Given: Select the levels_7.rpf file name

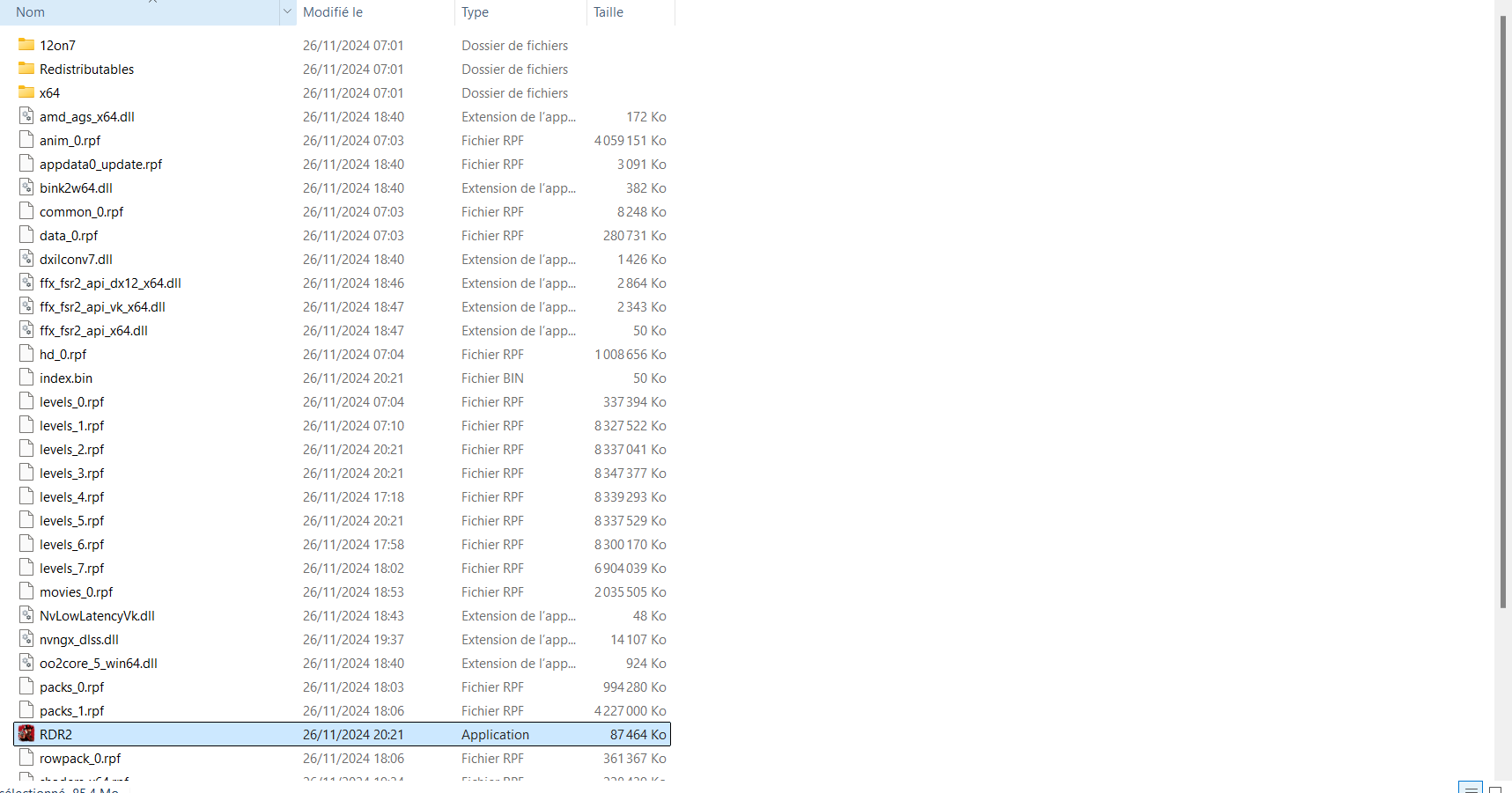Looking at the screenshot, I should pos(71,568).
